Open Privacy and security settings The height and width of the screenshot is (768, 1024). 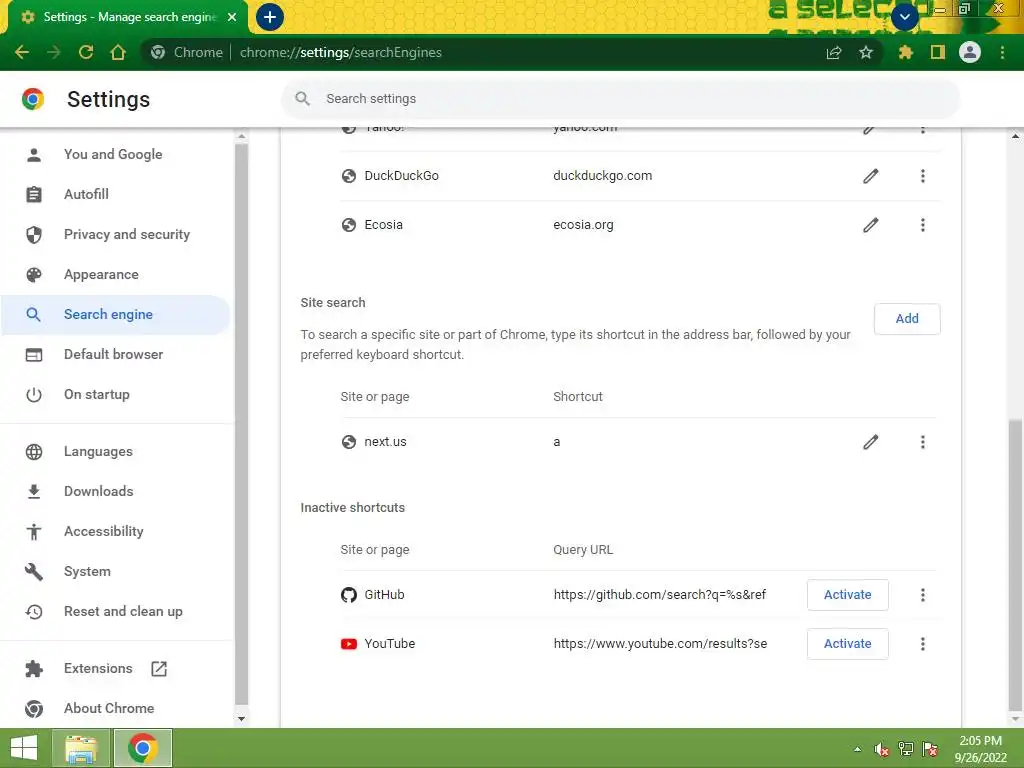127,234
